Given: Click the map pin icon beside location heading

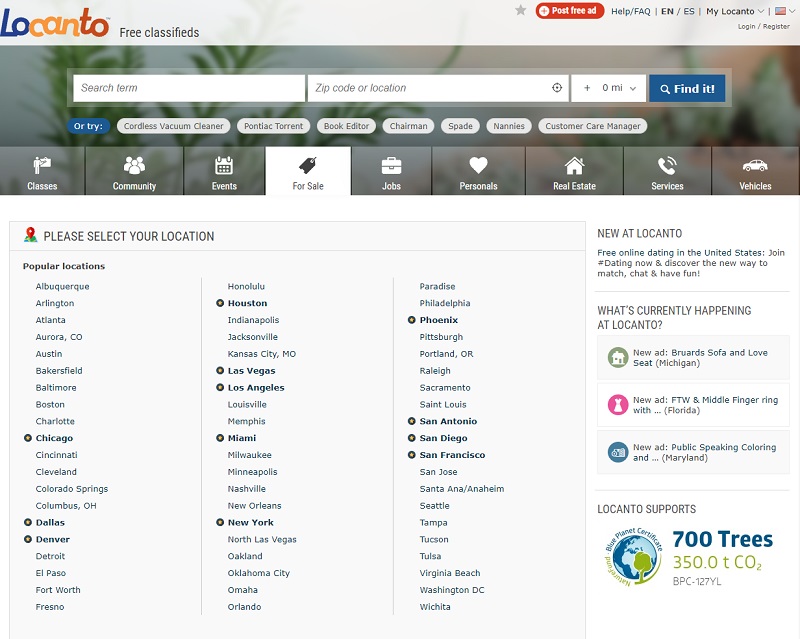Looking at the screenshot, I should click(x=31, y=235).
